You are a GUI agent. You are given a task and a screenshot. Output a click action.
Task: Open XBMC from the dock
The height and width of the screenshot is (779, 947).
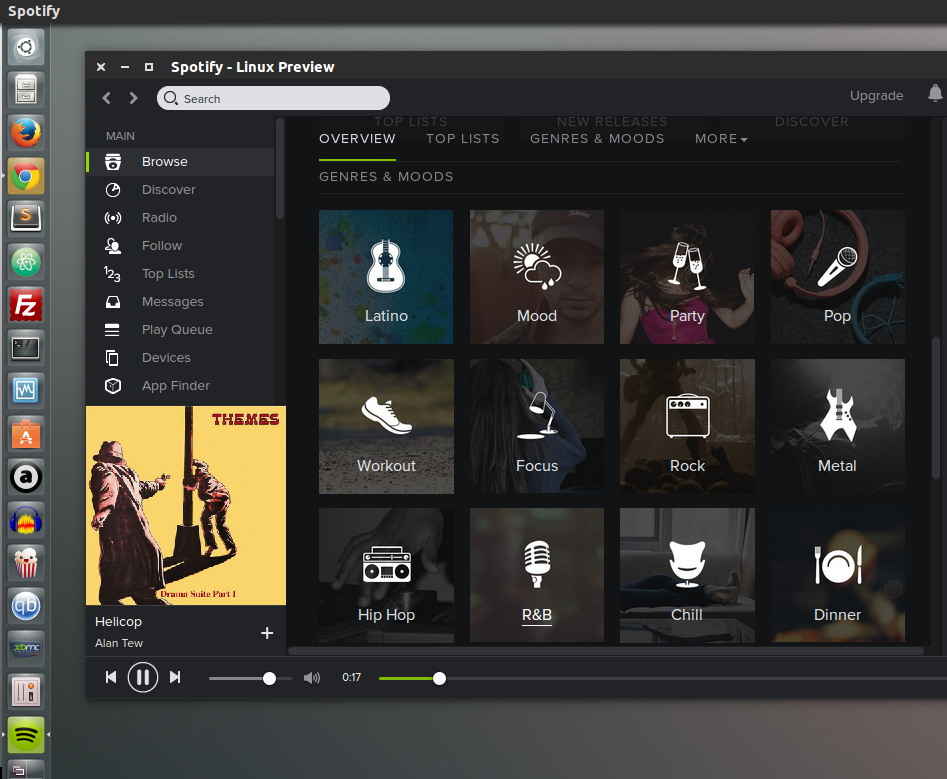[x=26, y=649]
